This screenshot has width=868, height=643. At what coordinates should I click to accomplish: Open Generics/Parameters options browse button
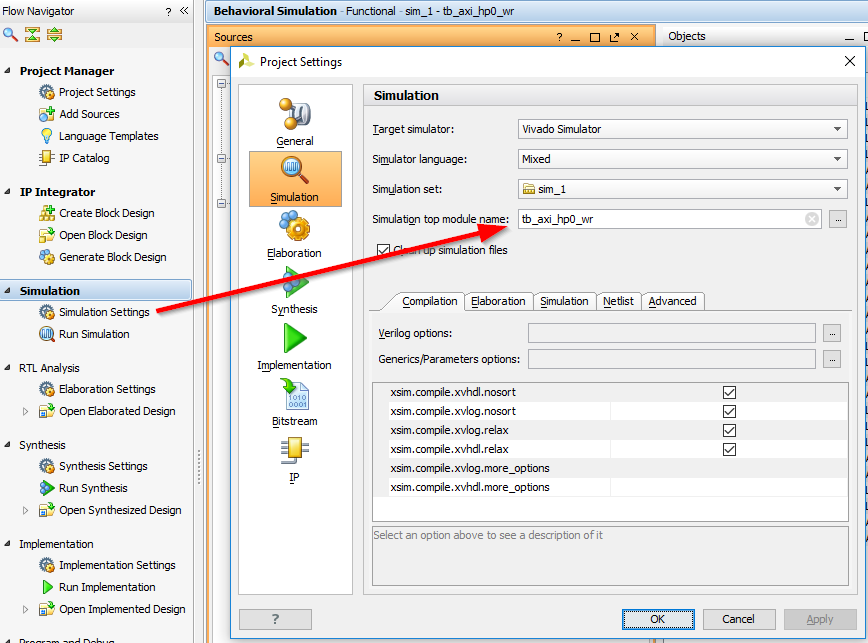(832, 359)
